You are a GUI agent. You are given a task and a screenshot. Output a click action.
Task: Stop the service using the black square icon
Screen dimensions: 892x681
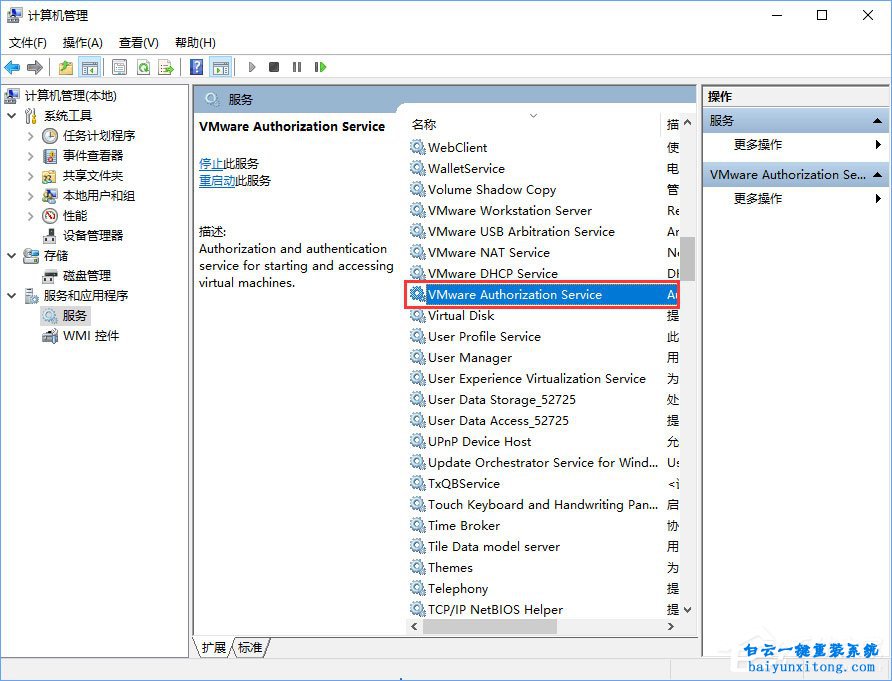(273, 67)
